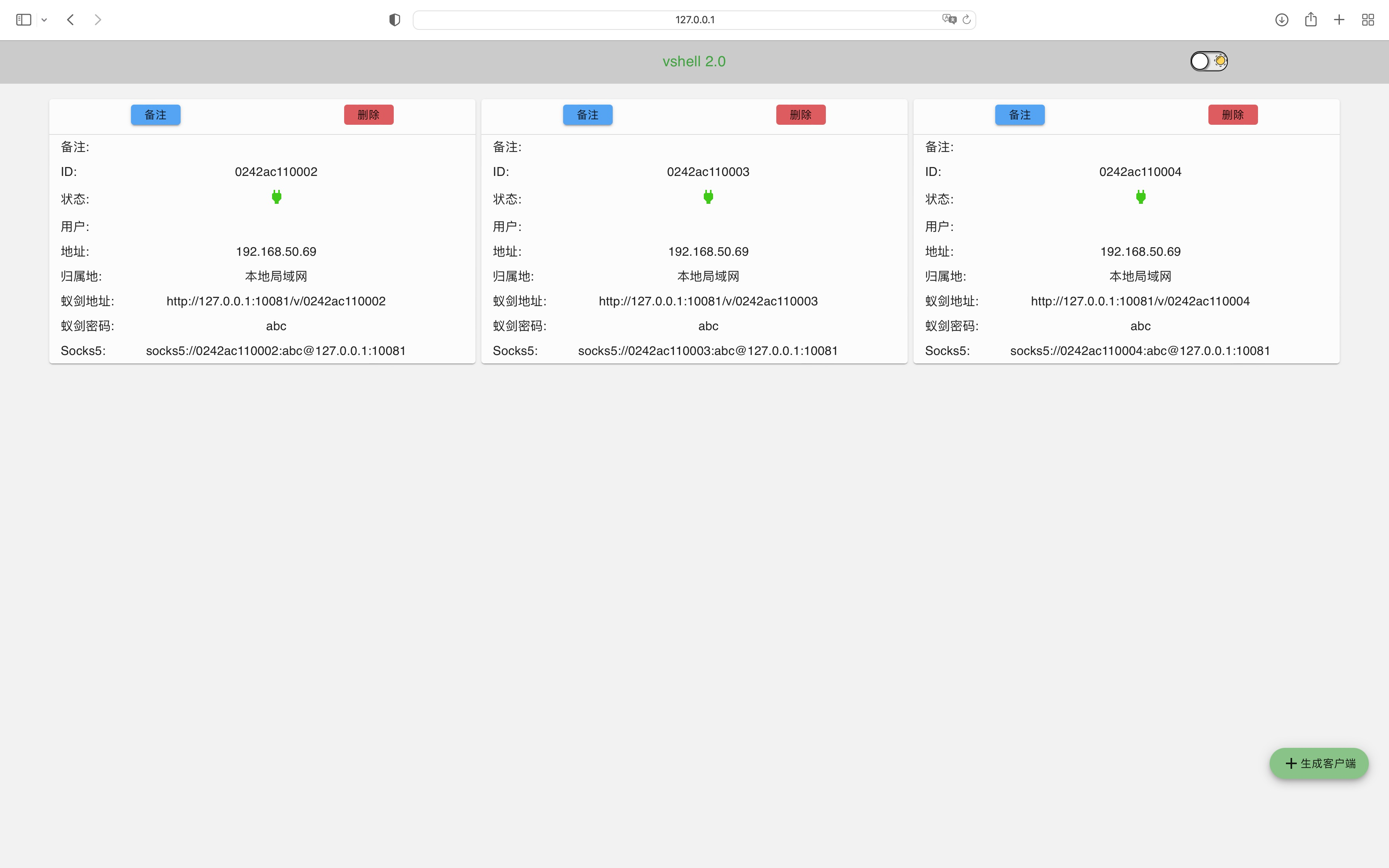Click 备注 button on the 0242ac110002 card
Viewport: 1389px width, 868px height.
155,115
